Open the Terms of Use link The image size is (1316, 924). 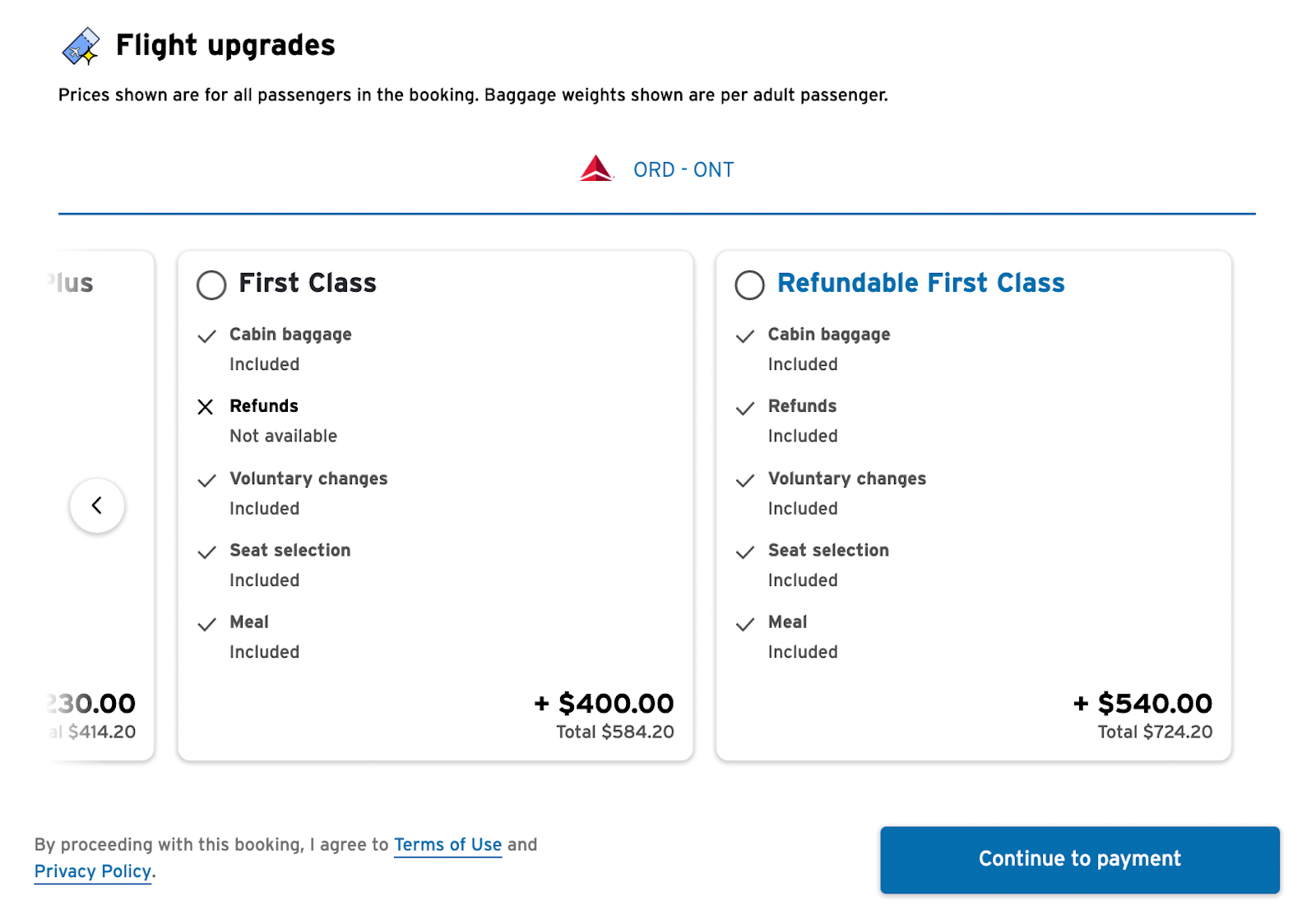(x=447, y=845)
